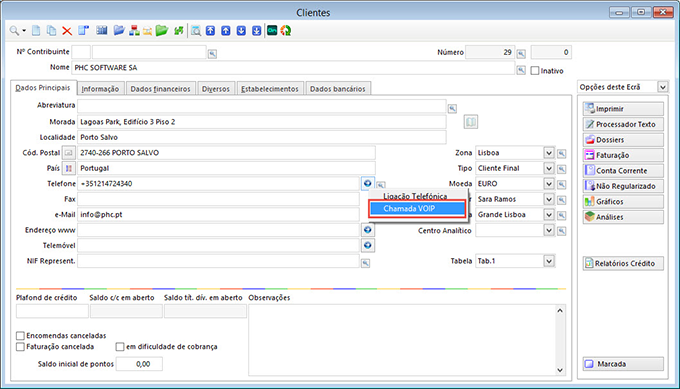
Task: Open the Gráficos button
Action: (623, 201)
